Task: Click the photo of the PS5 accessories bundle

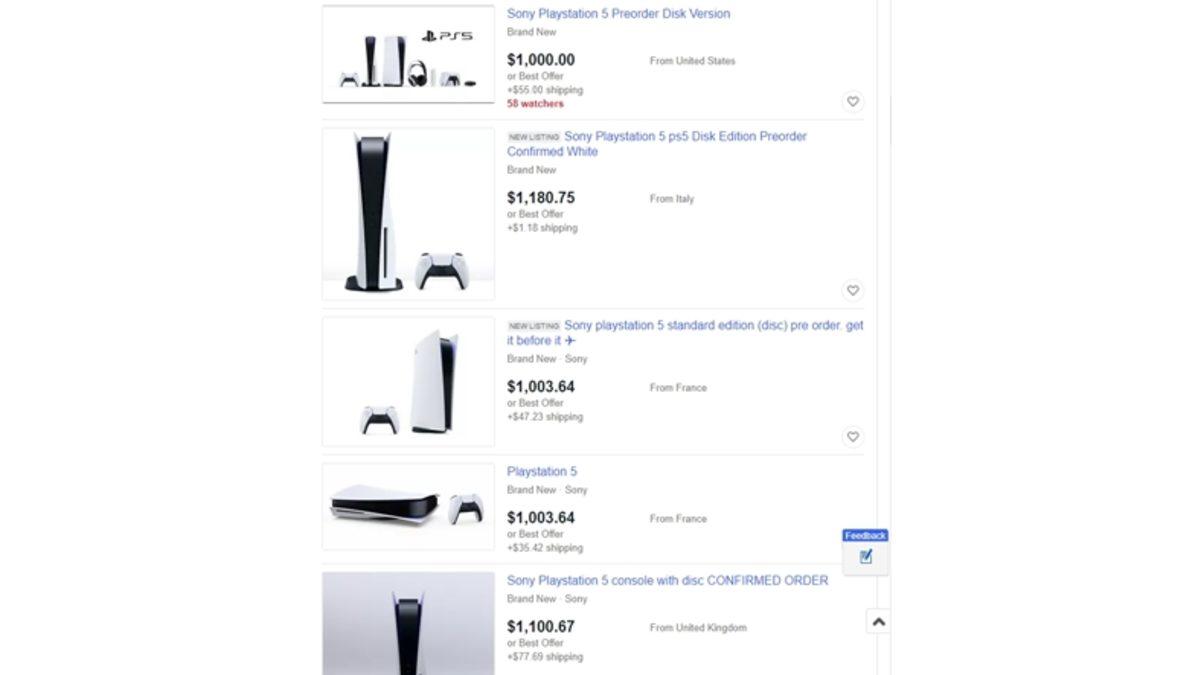Action: 407,54
